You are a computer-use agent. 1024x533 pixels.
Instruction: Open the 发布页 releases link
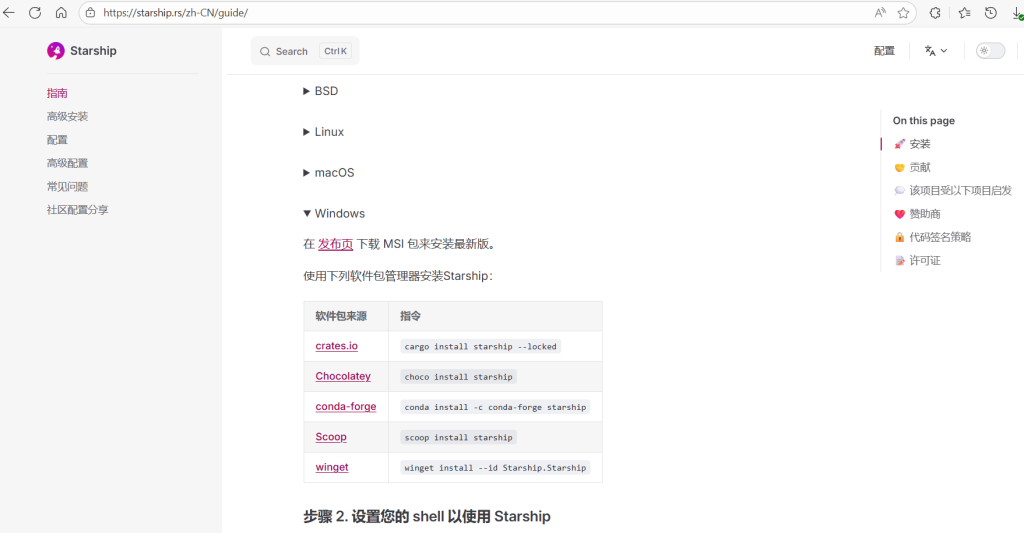tap(336, 244)
